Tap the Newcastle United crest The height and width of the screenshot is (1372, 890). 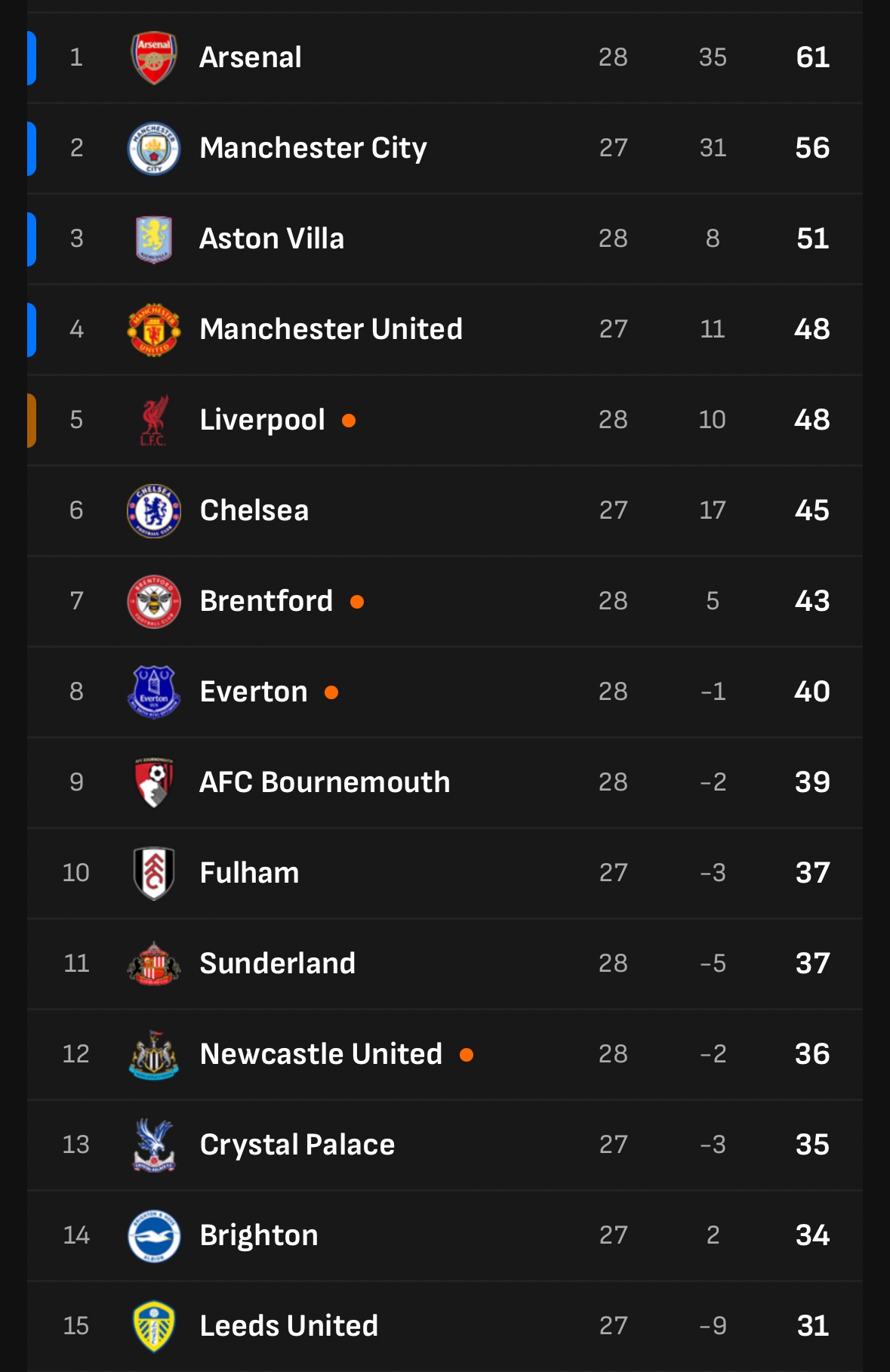154,1054
